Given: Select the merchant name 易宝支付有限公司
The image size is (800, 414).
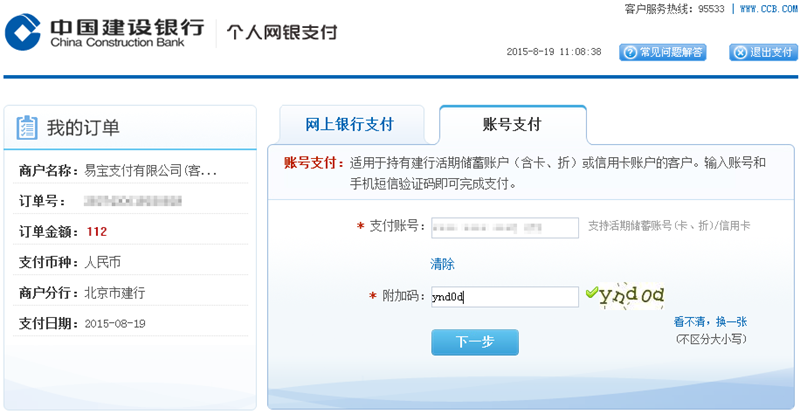Looking at the screenshot, I should click(150, 171).
